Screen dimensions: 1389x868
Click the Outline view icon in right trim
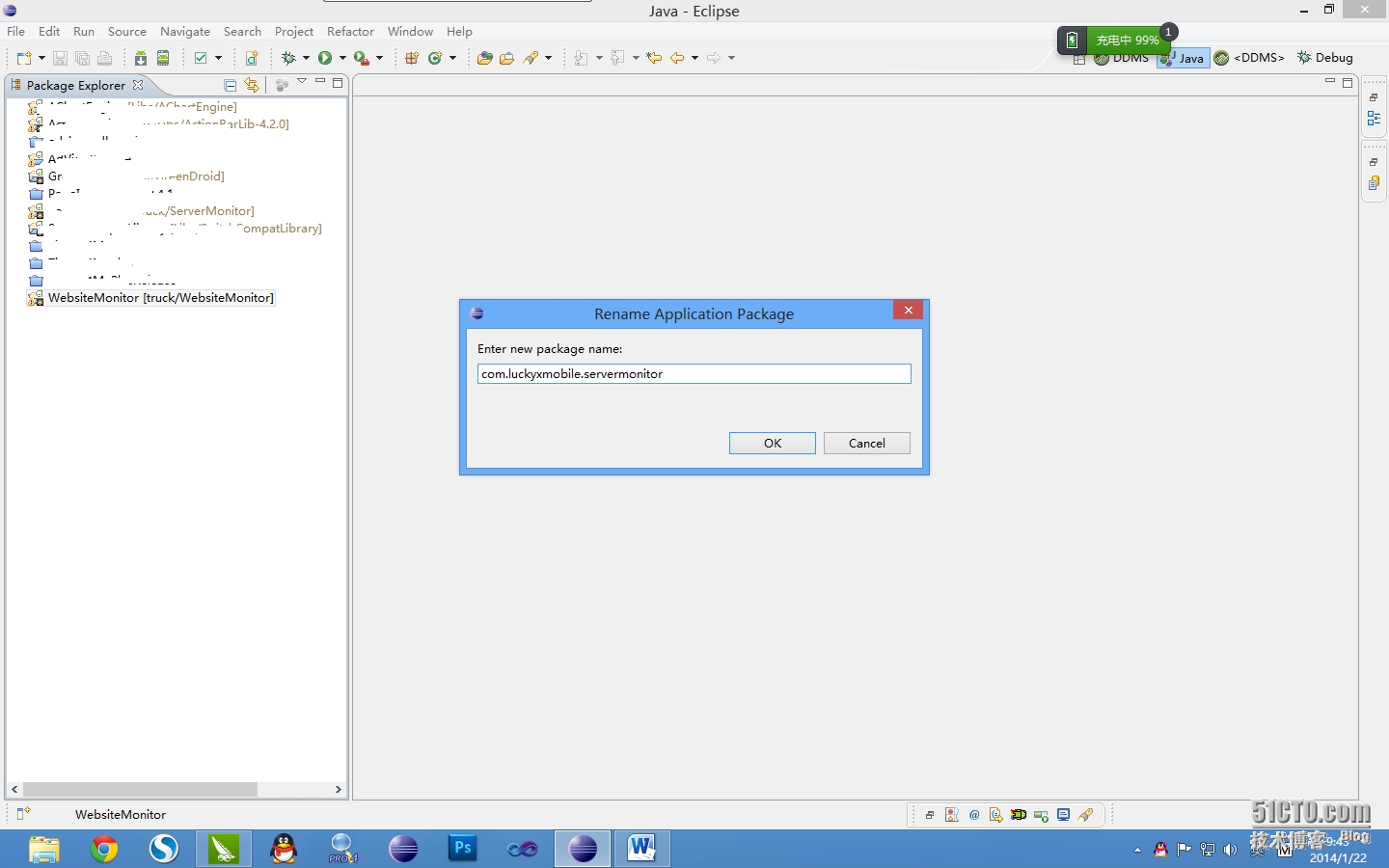(1375, 119)
